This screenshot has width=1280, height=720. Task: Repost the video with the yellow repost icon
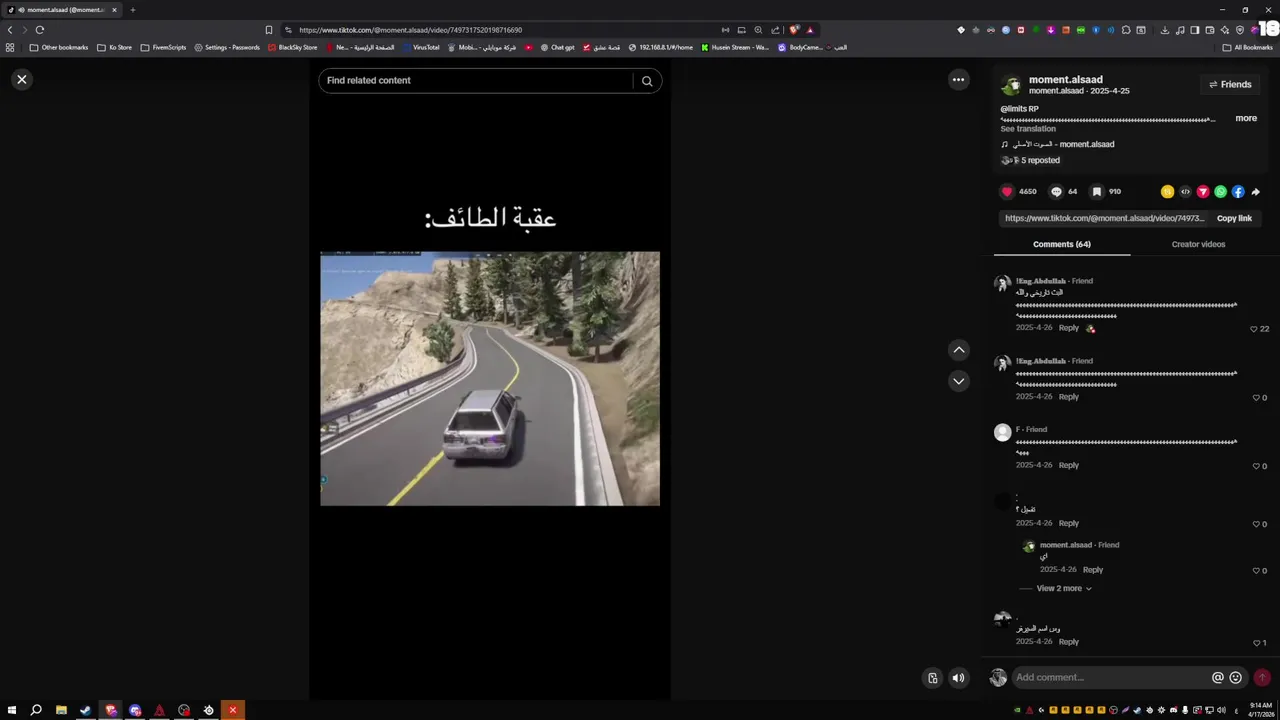coord(1167,192)
